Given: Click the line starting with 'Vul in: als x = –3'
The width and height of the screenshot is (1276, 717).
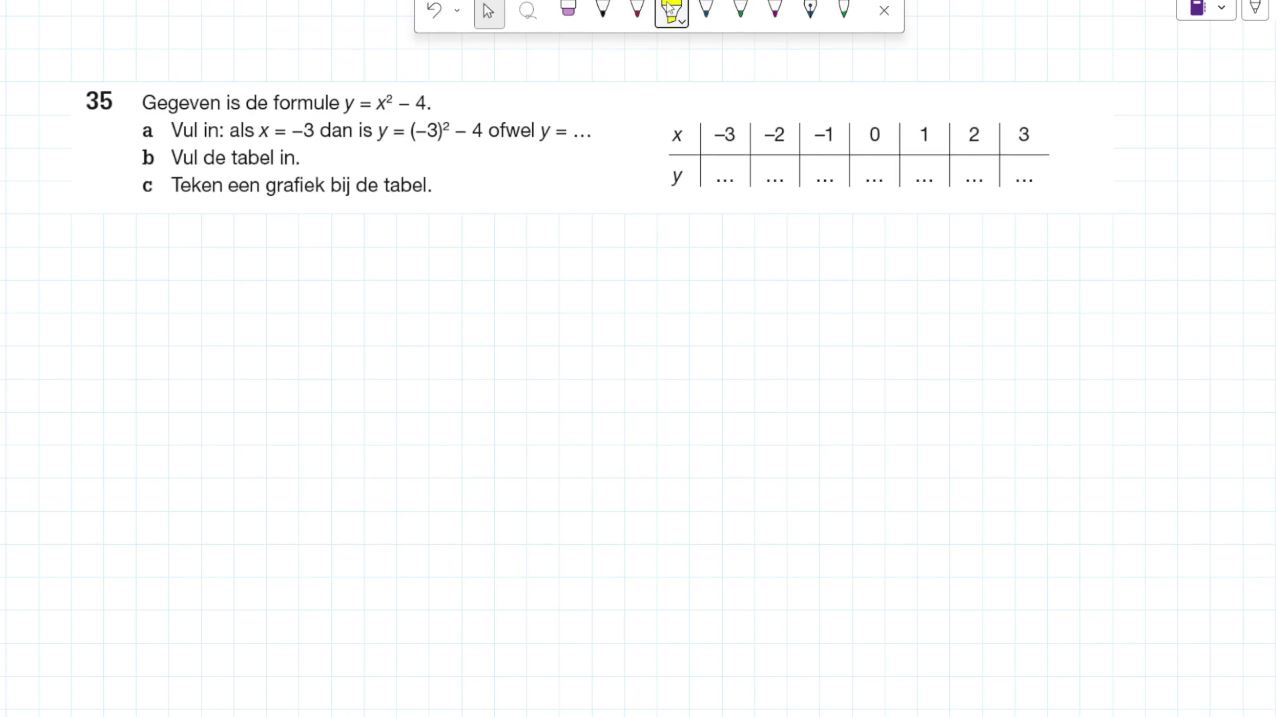Looking at the screenshot, I should [381, 131].
